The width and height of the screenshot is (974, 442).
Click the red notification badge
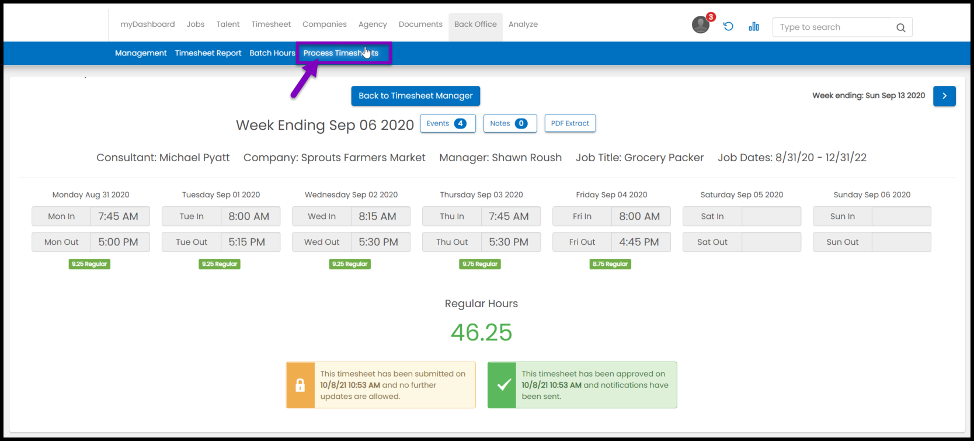(x=710, y=17)
